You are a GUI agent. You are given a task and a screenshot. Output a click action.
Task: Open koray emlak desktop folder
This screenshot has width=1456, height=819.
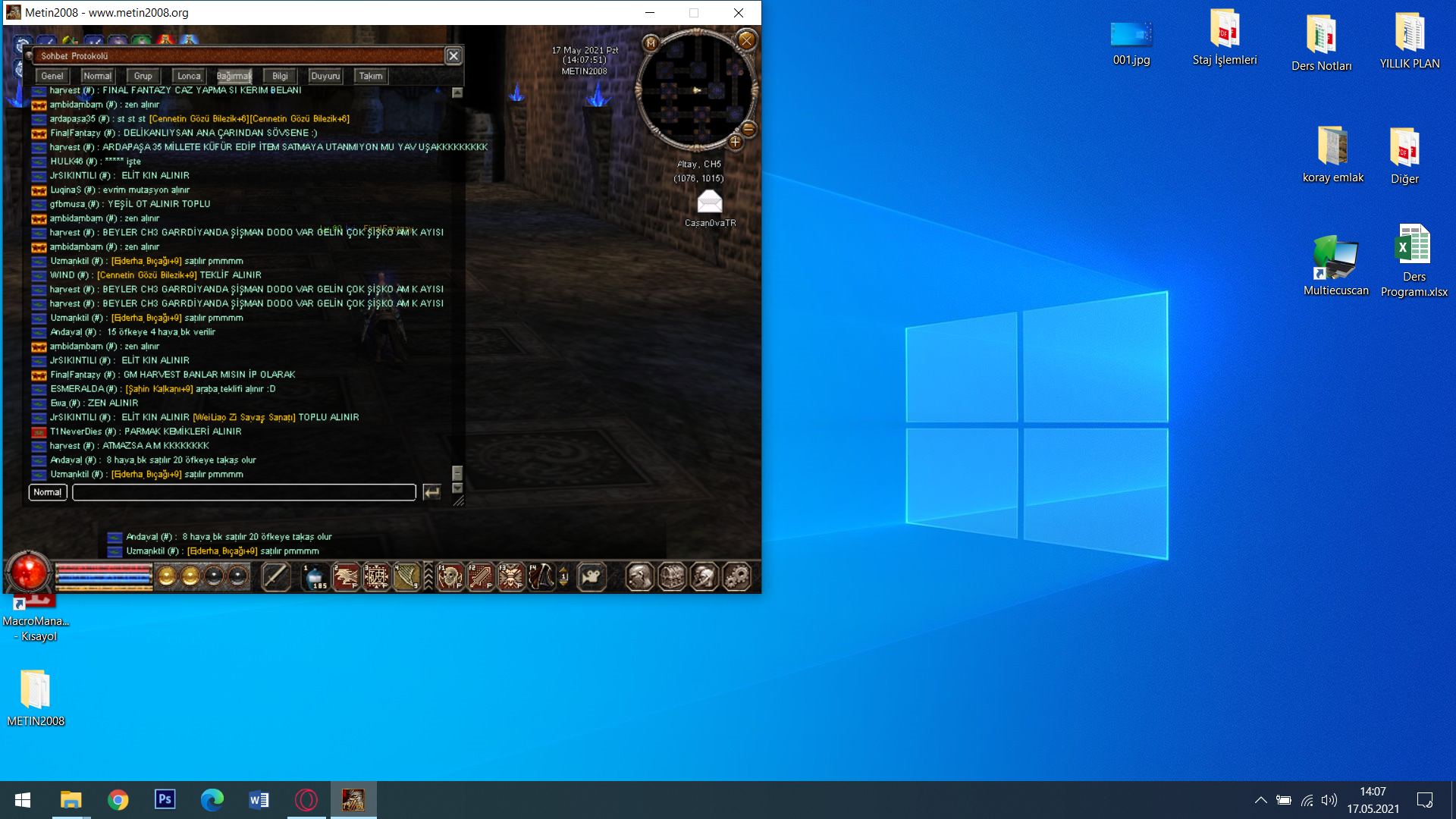click(1332, 155)
